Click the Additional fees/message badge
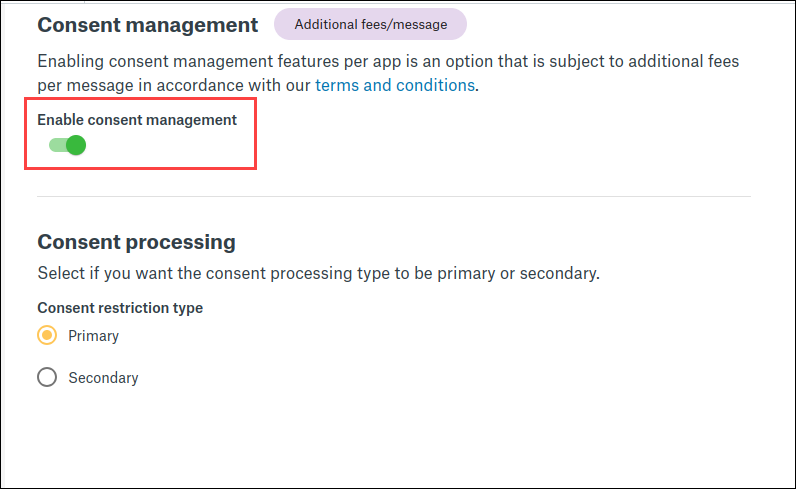This screenshot has width=796, height=489. pos(370,24)
